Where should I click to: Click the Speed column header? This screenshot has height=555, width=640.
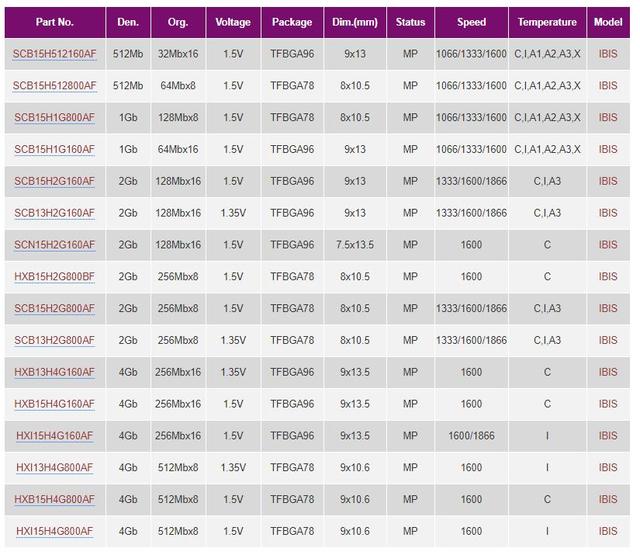(x=471, y=22)
